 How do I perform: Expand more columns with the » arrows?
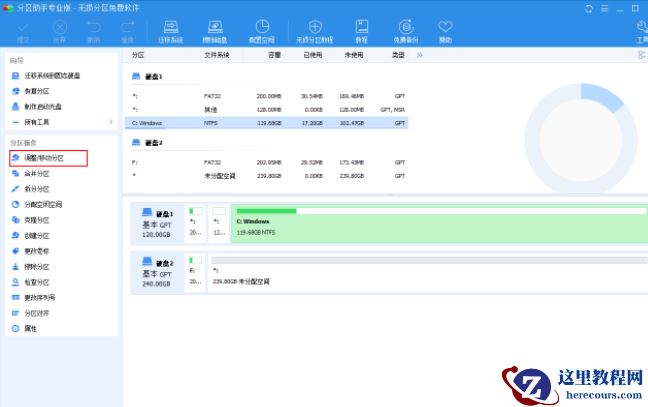click(419, 55)
